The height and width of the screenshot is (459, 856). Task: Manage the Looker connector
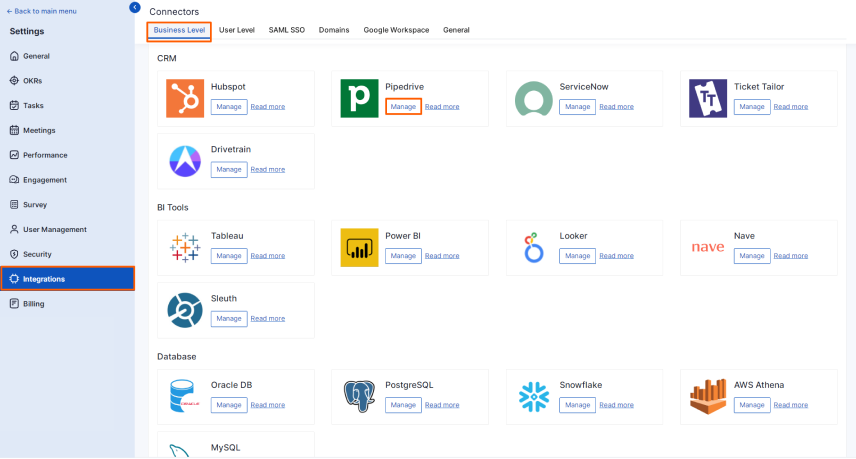[x=578, y=256]
